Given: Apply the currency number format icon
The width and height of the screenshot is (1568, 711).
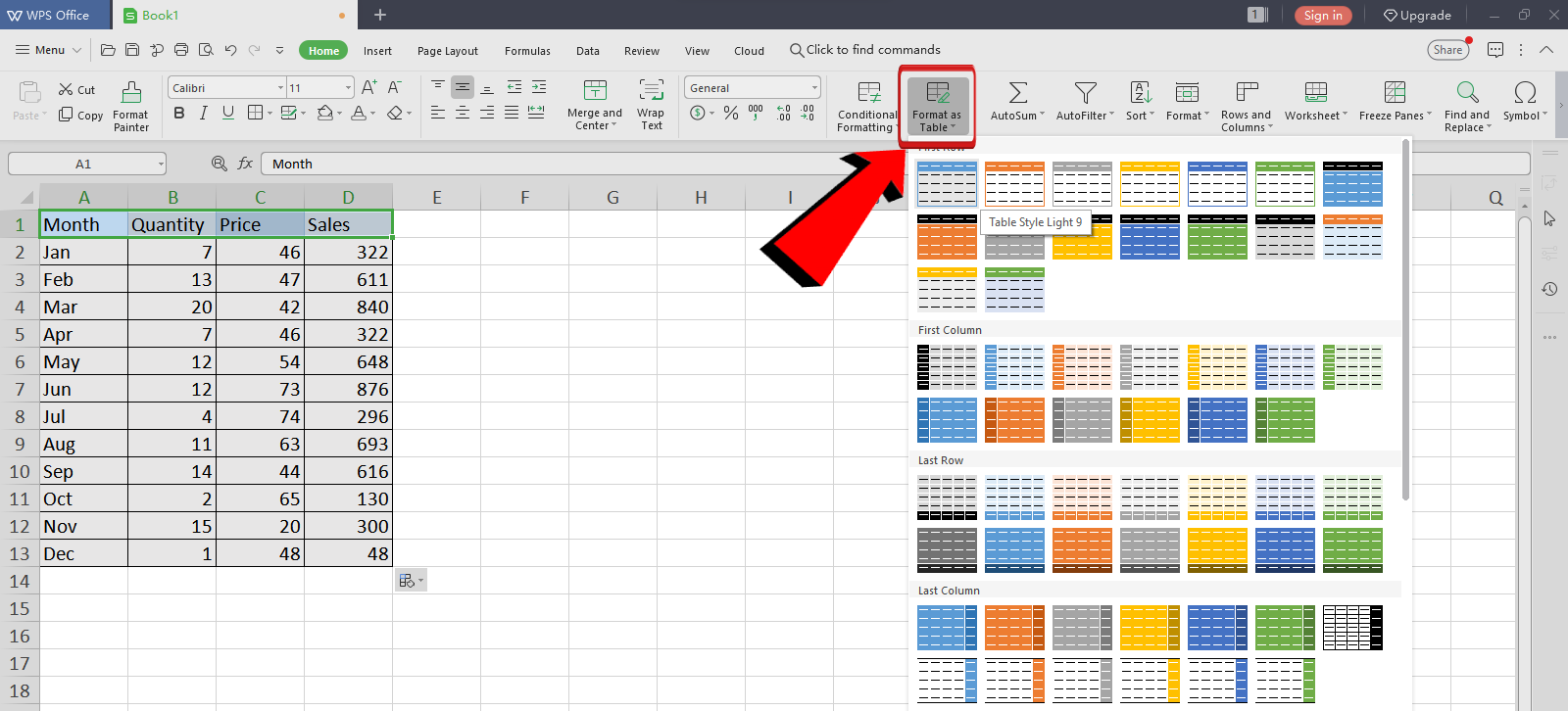Looking at the screenshot, I should coord(697,113).
